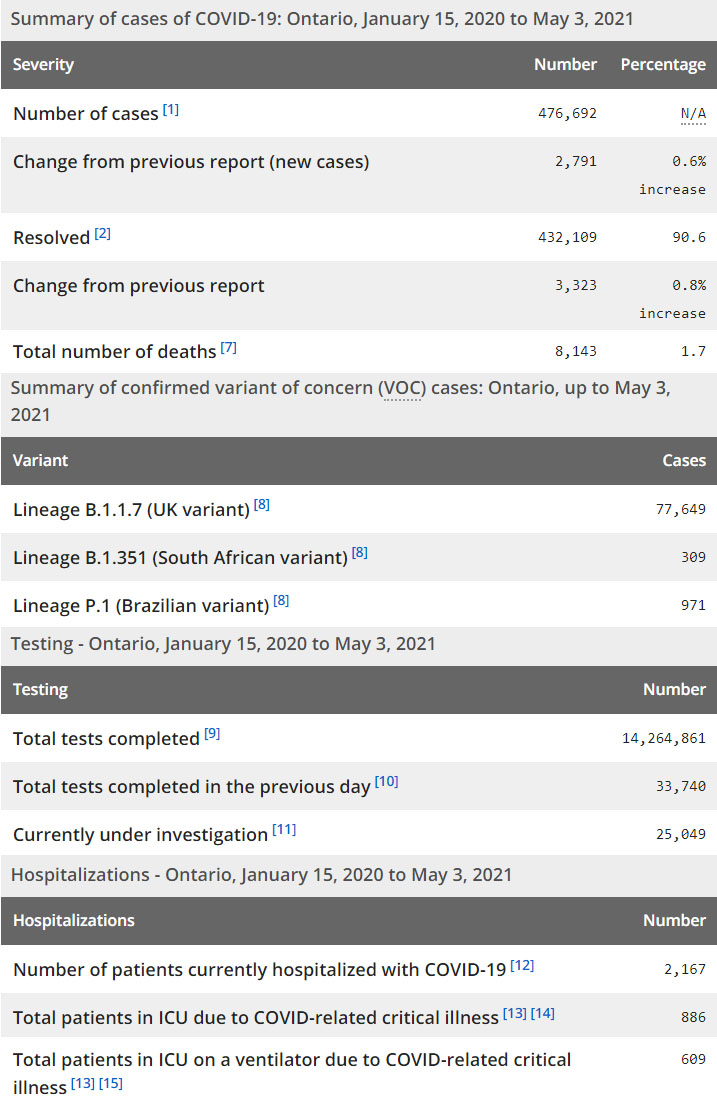Click footnote 2 beside Resolved
Image resolution: width=717 pixels, height=1099 pixels.
103,234
